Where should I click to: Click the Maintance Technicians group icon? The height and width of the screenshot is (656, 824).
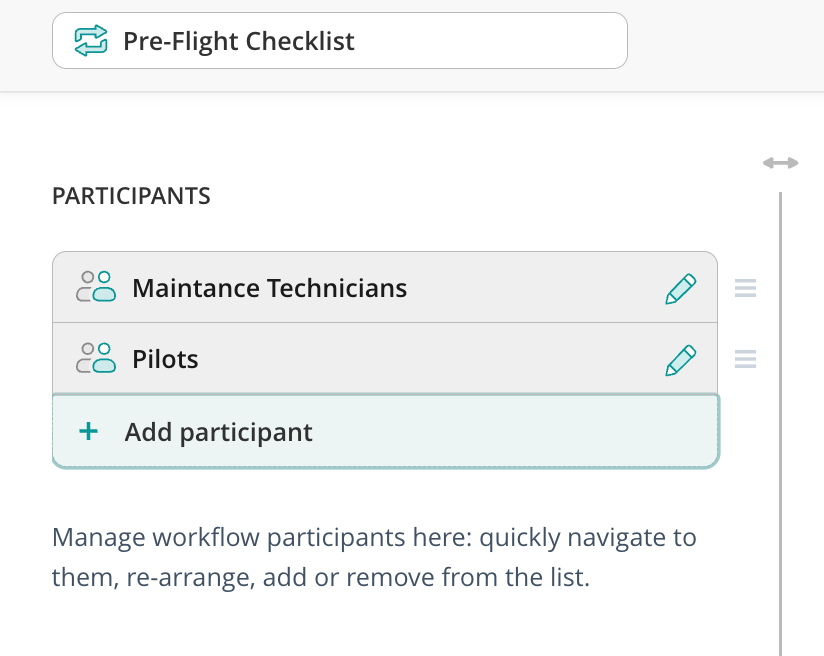tap(96, 288)
